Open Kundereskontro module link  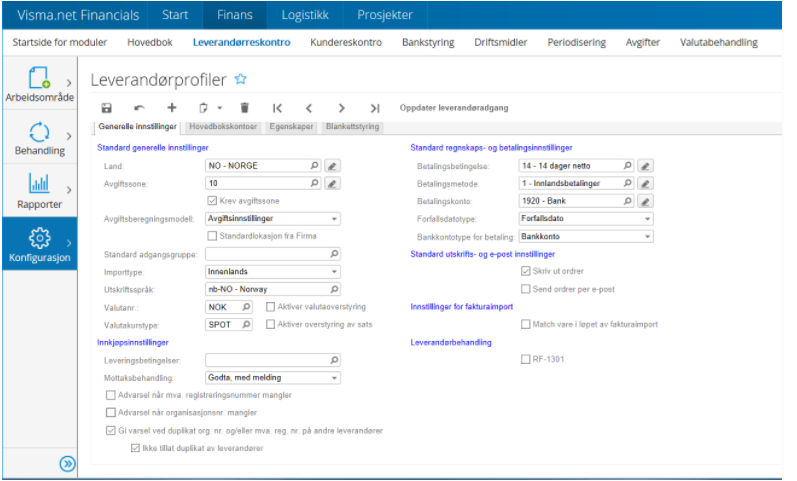(x=346, y=42)
